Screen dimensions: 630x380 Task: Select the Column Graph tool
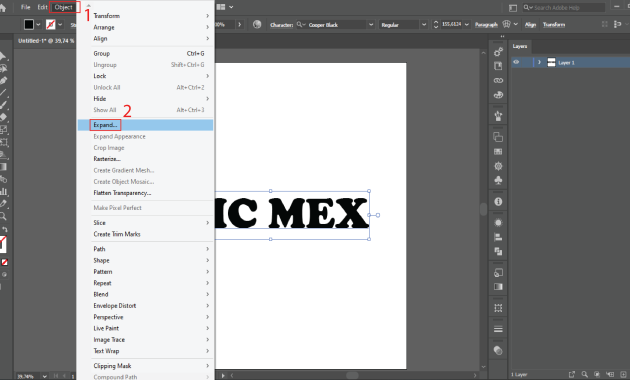(4, 192)
